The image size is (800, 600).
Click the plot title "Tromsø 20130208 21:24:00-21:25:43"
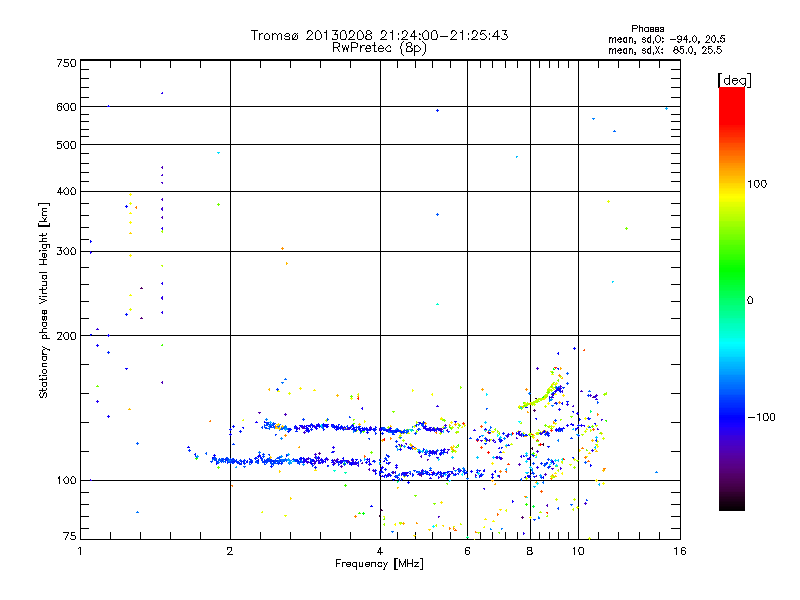coord(379,35)
